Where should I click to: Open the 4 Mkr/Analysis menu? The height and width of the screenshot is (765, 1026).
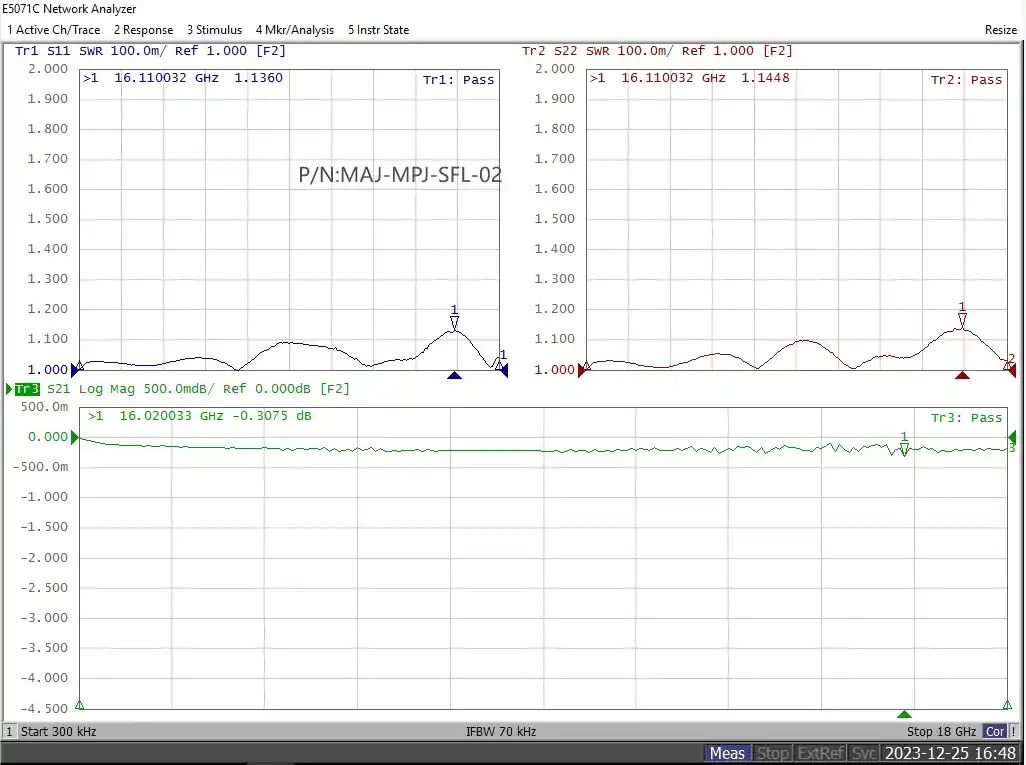pos(294,30)
